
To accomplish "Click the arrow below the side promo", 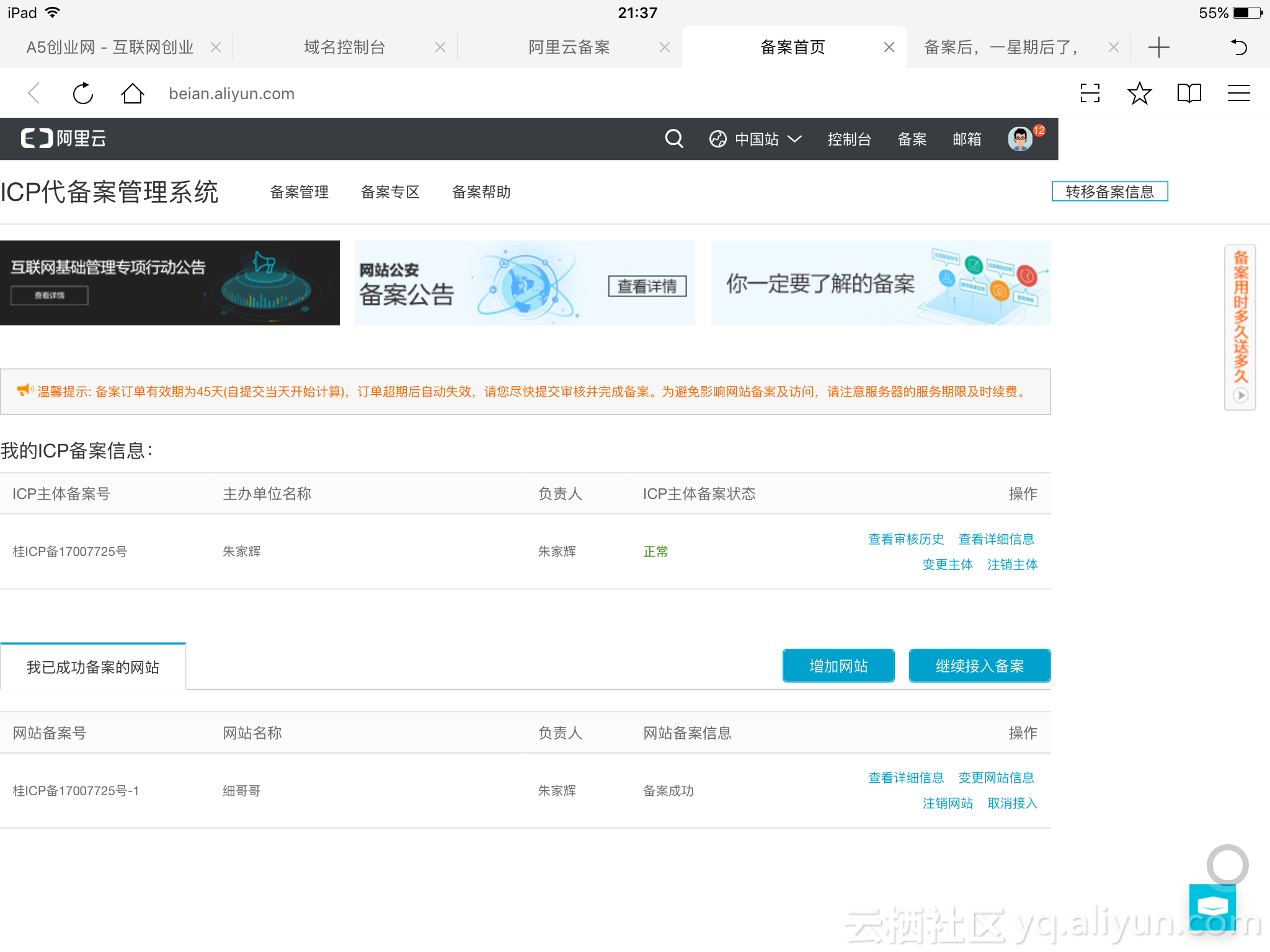I will pyautogui.click(x=1240, y=395).
